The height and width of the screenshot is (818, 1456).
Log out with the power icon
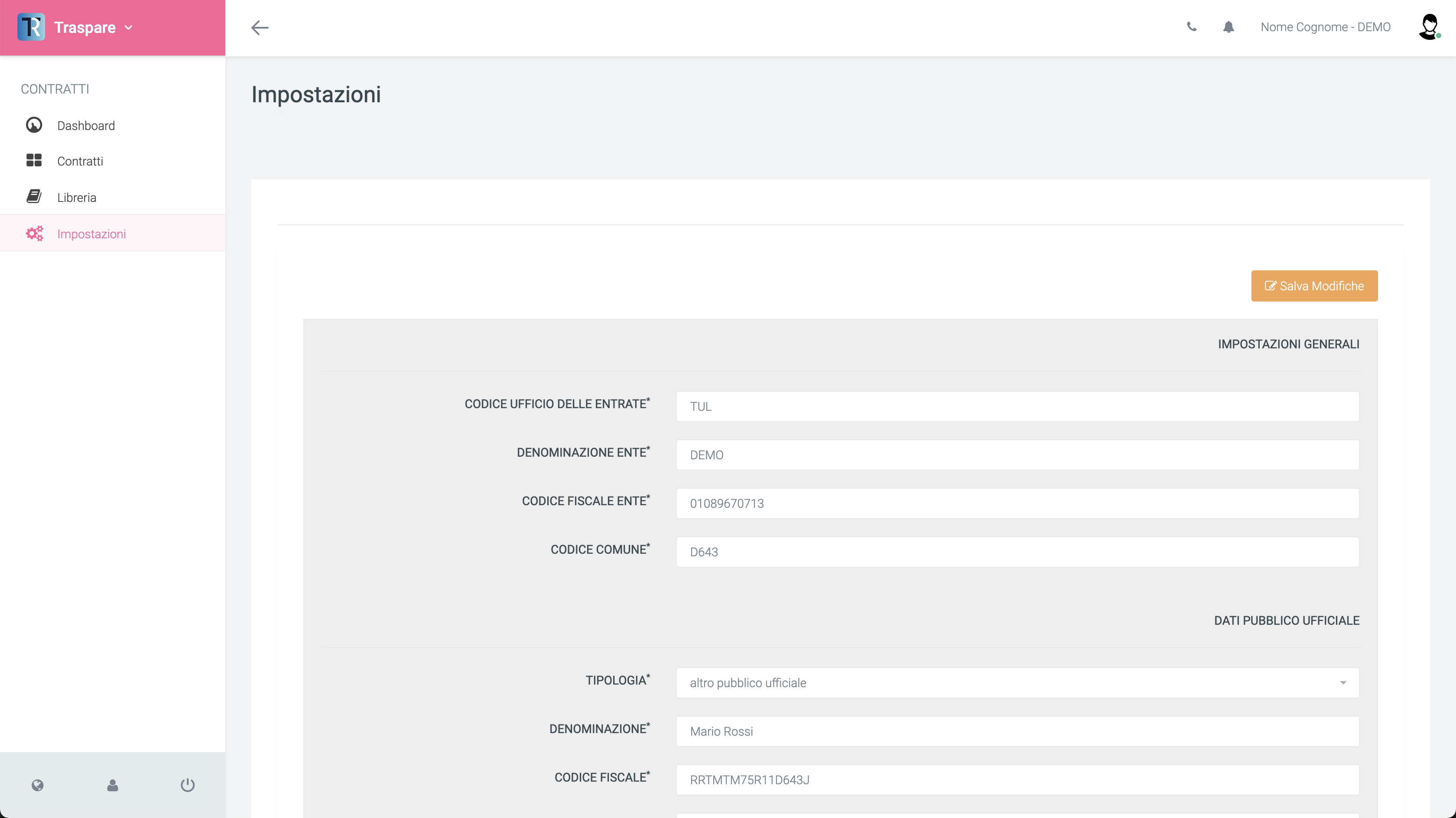(188, 785)
